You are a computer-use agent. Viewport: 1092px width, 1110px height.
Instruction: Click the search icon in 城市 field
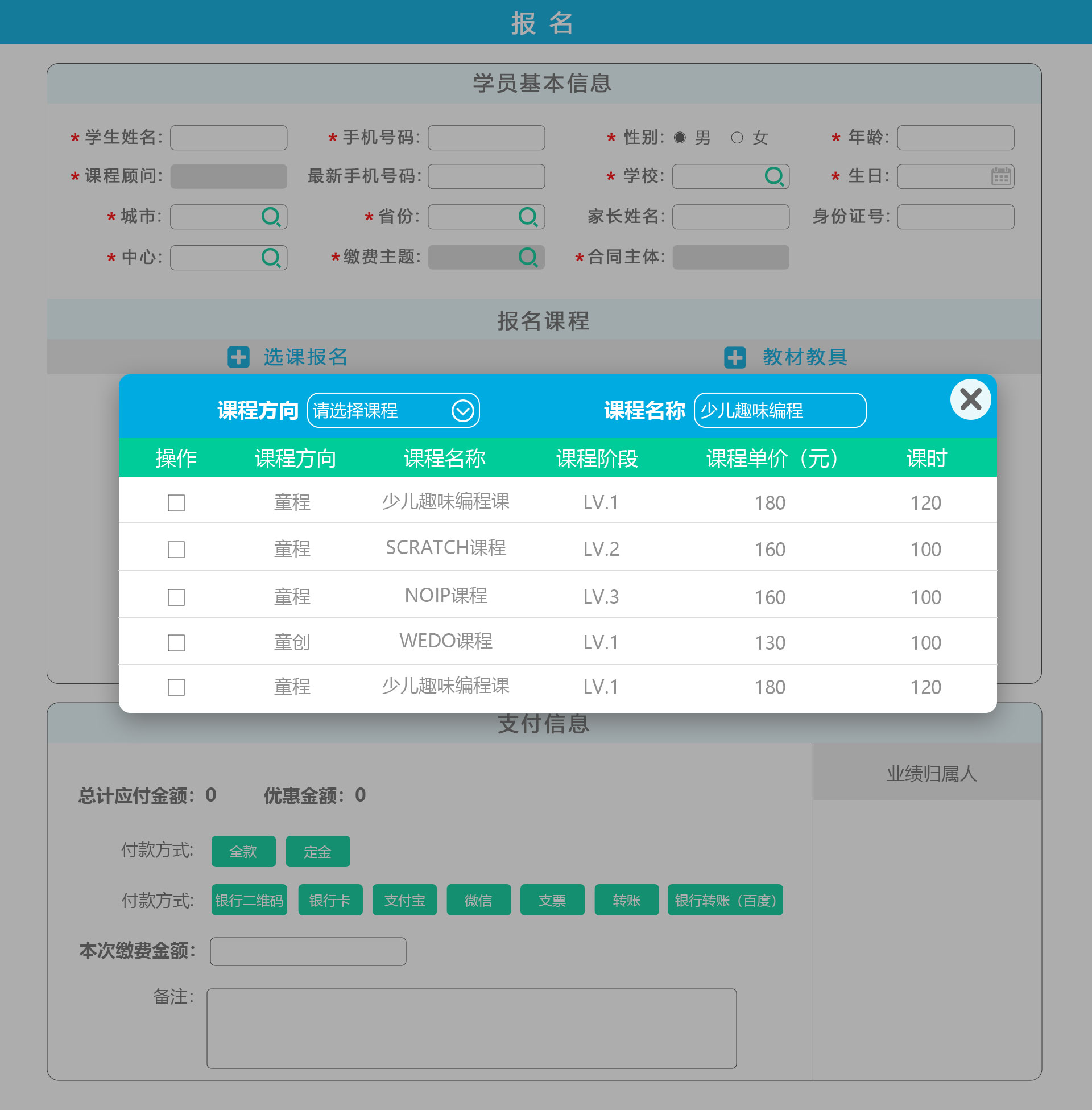click(x=271, y=217)
